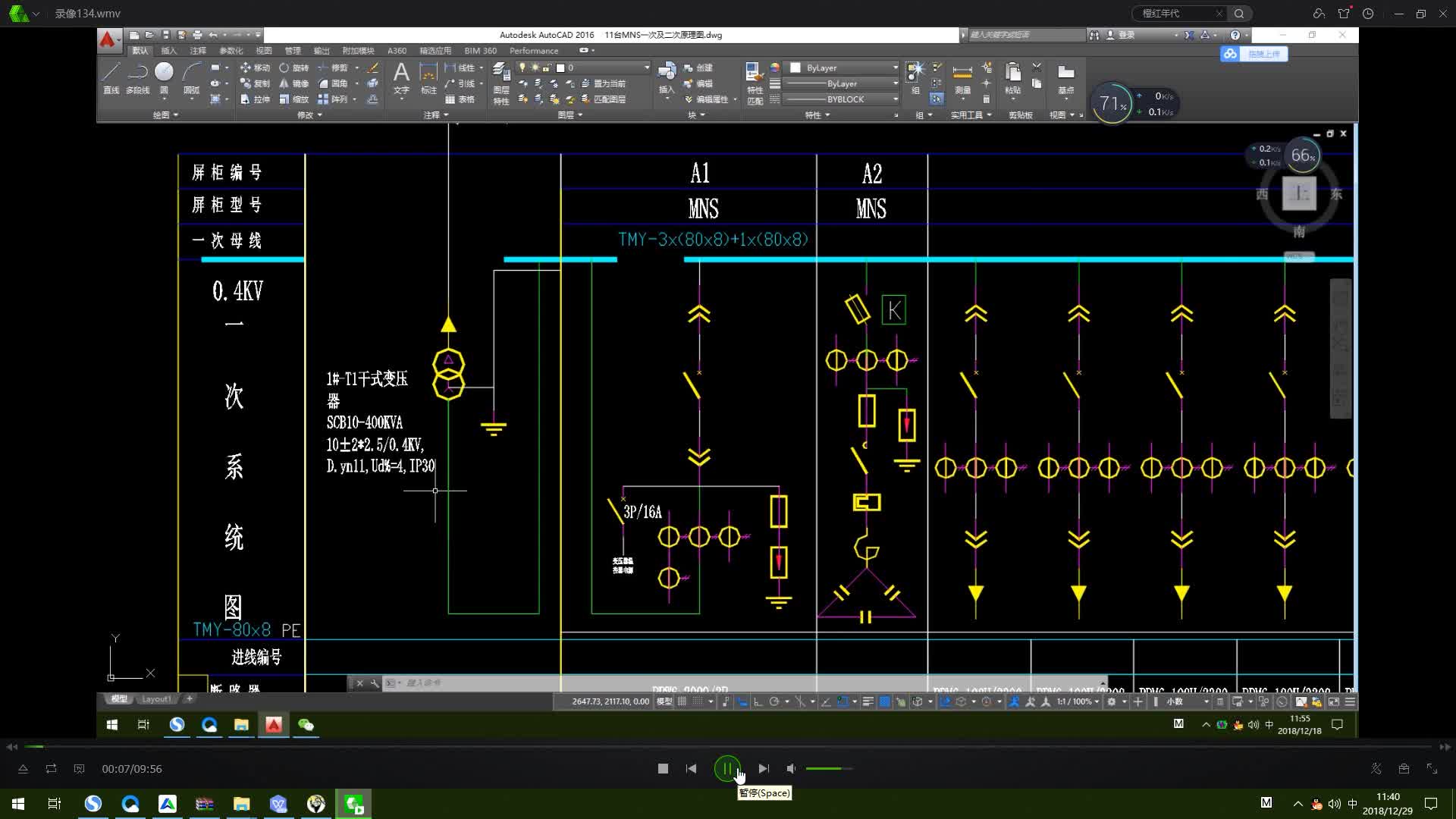Click the Stretch (拉伸) tool

[255, 99]
